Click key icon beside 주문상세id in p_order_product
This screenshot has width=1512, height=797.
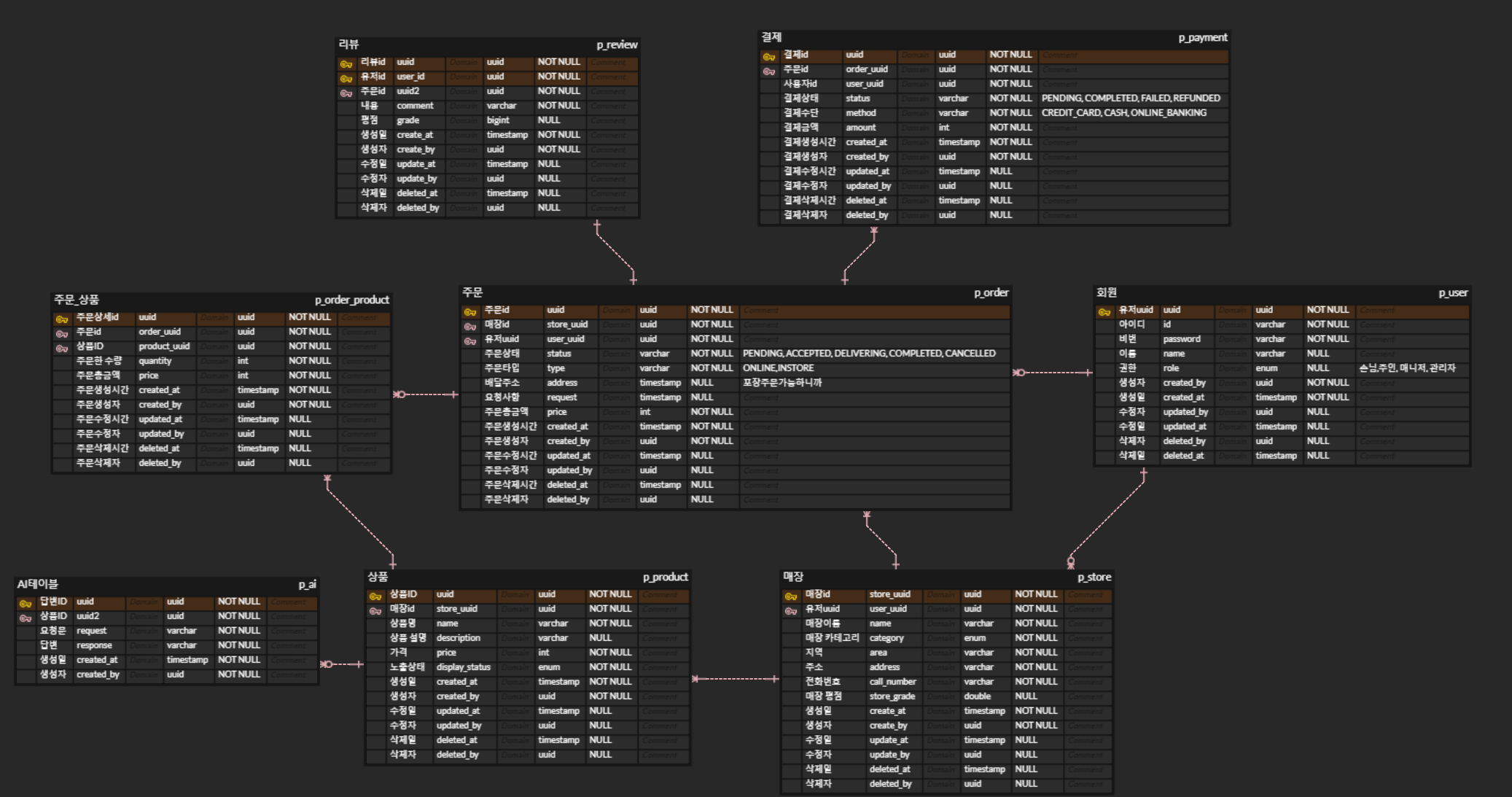click(x=62, y=319)
